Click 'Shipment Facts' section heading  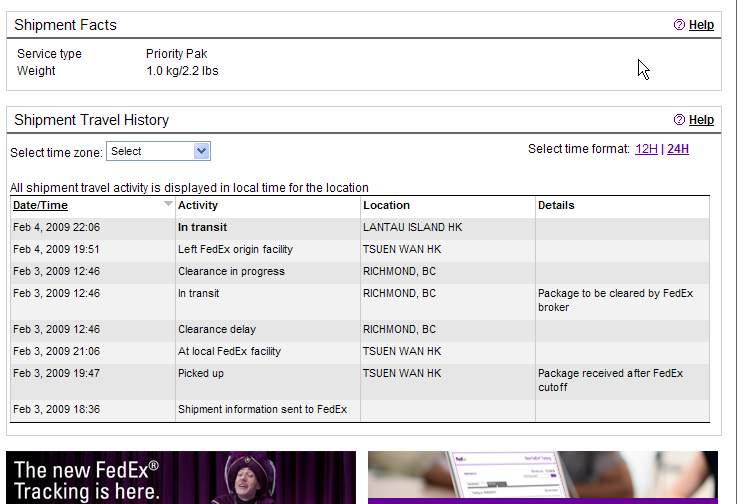65,25
